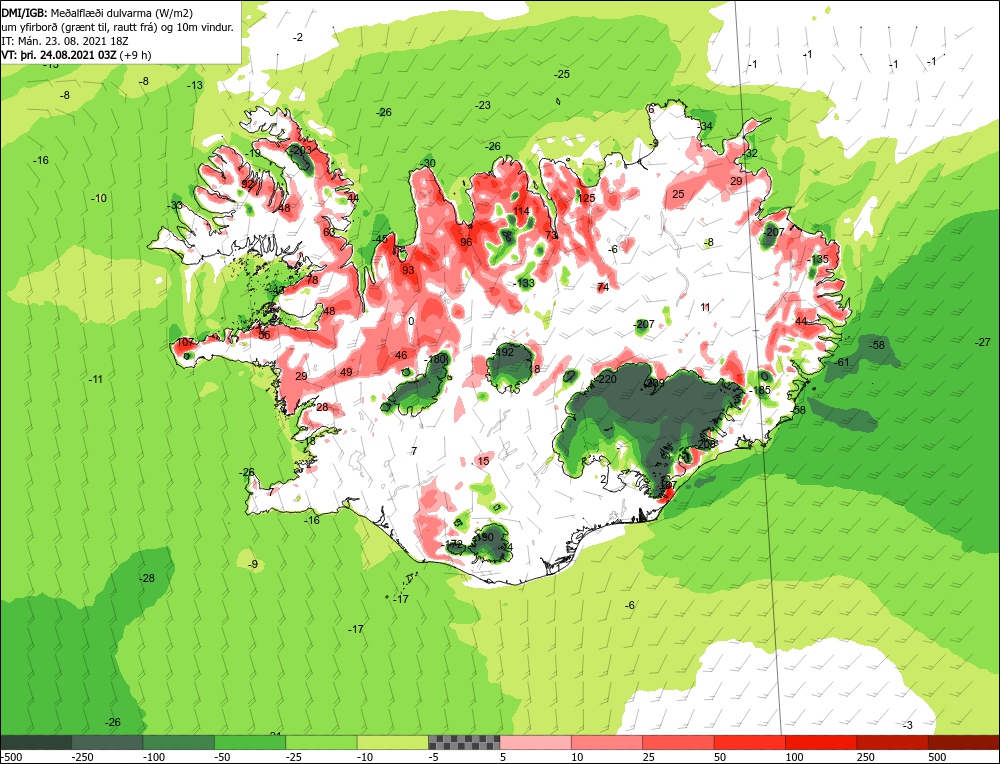Click the '-180' value on the glacier

coord(435,359)
